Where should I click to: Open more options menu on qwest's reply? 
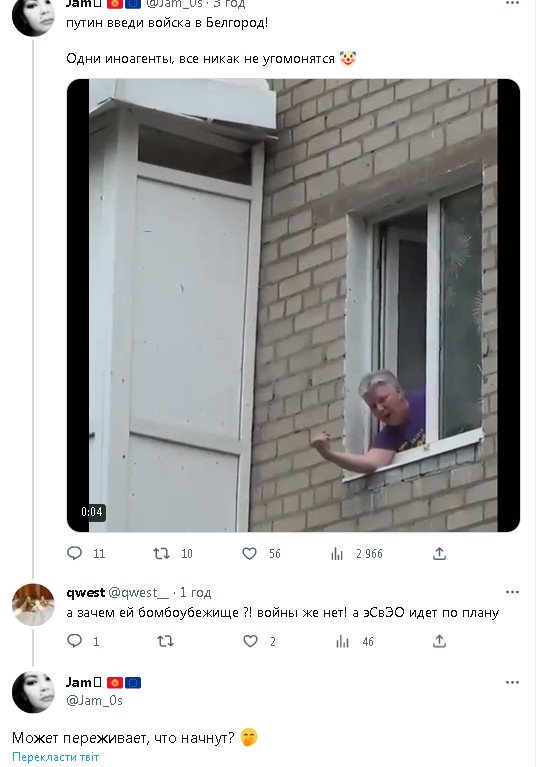click(512, 592)
